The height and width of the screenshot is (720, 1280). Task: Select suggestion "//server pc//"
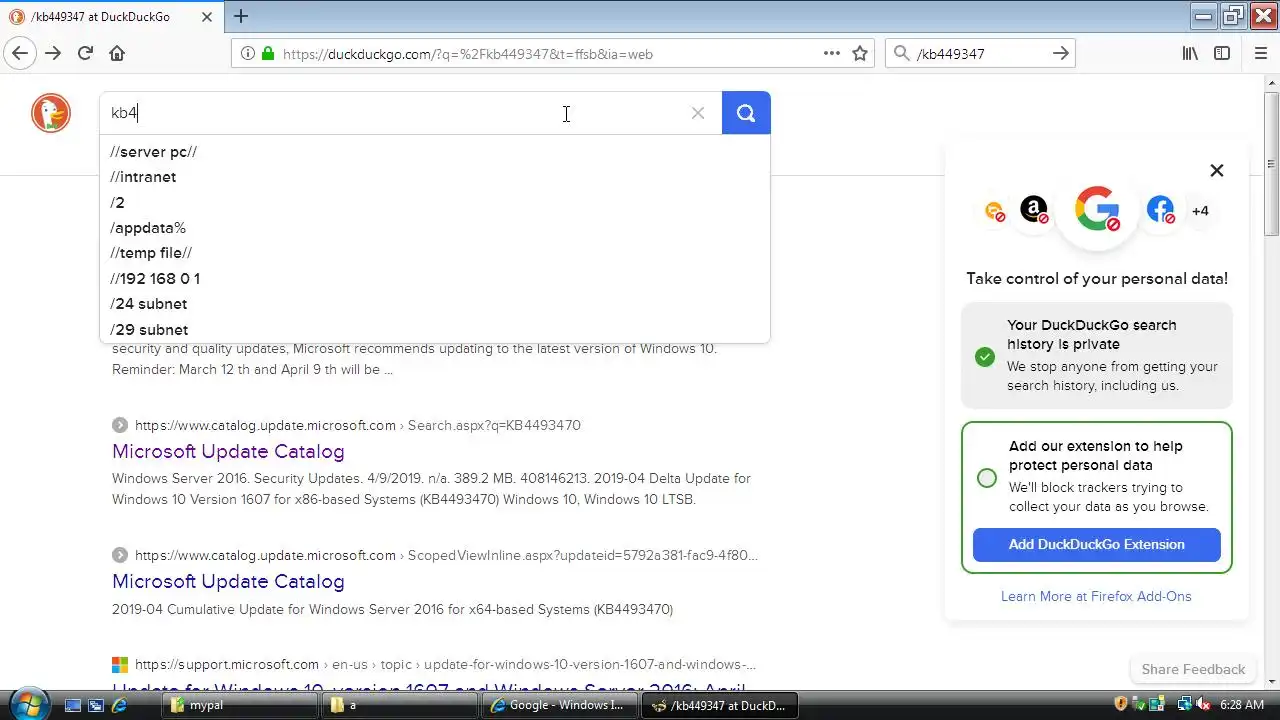point(154,152)
